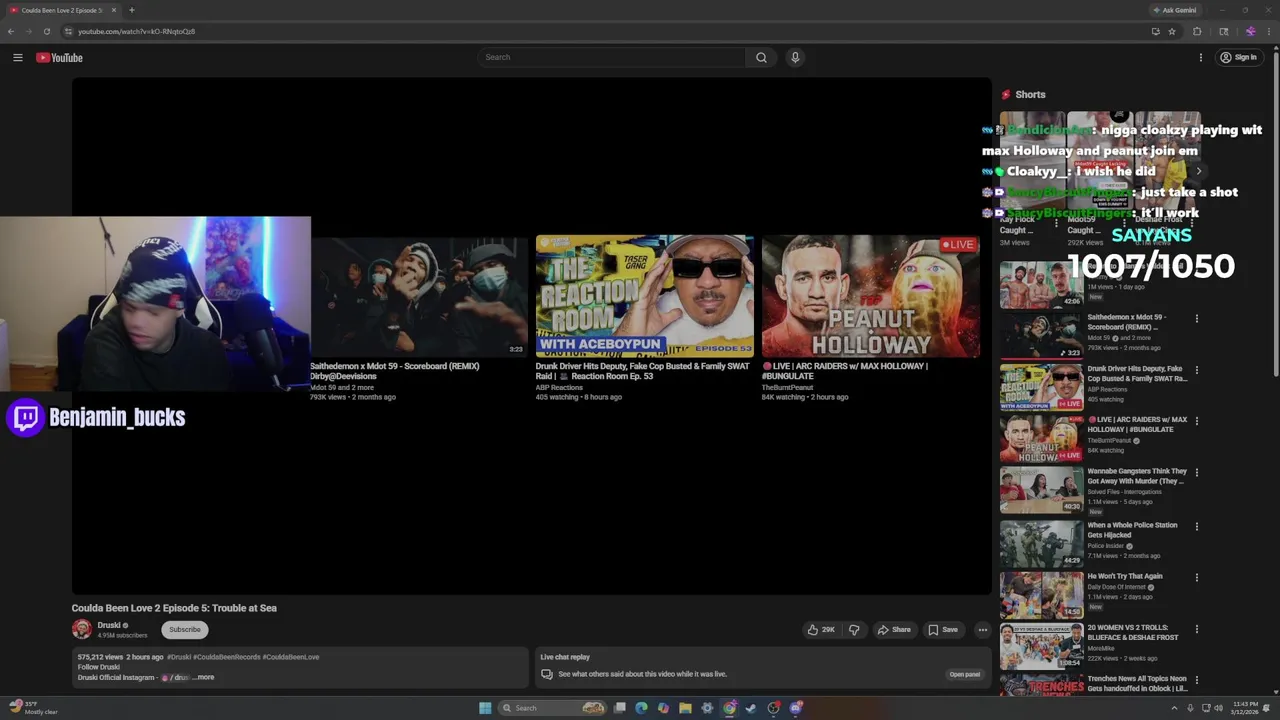Image resolution: width=1280 pixels, height=720 pixels.
Task: Start voice search with the microphone
Action: [795, 57]
